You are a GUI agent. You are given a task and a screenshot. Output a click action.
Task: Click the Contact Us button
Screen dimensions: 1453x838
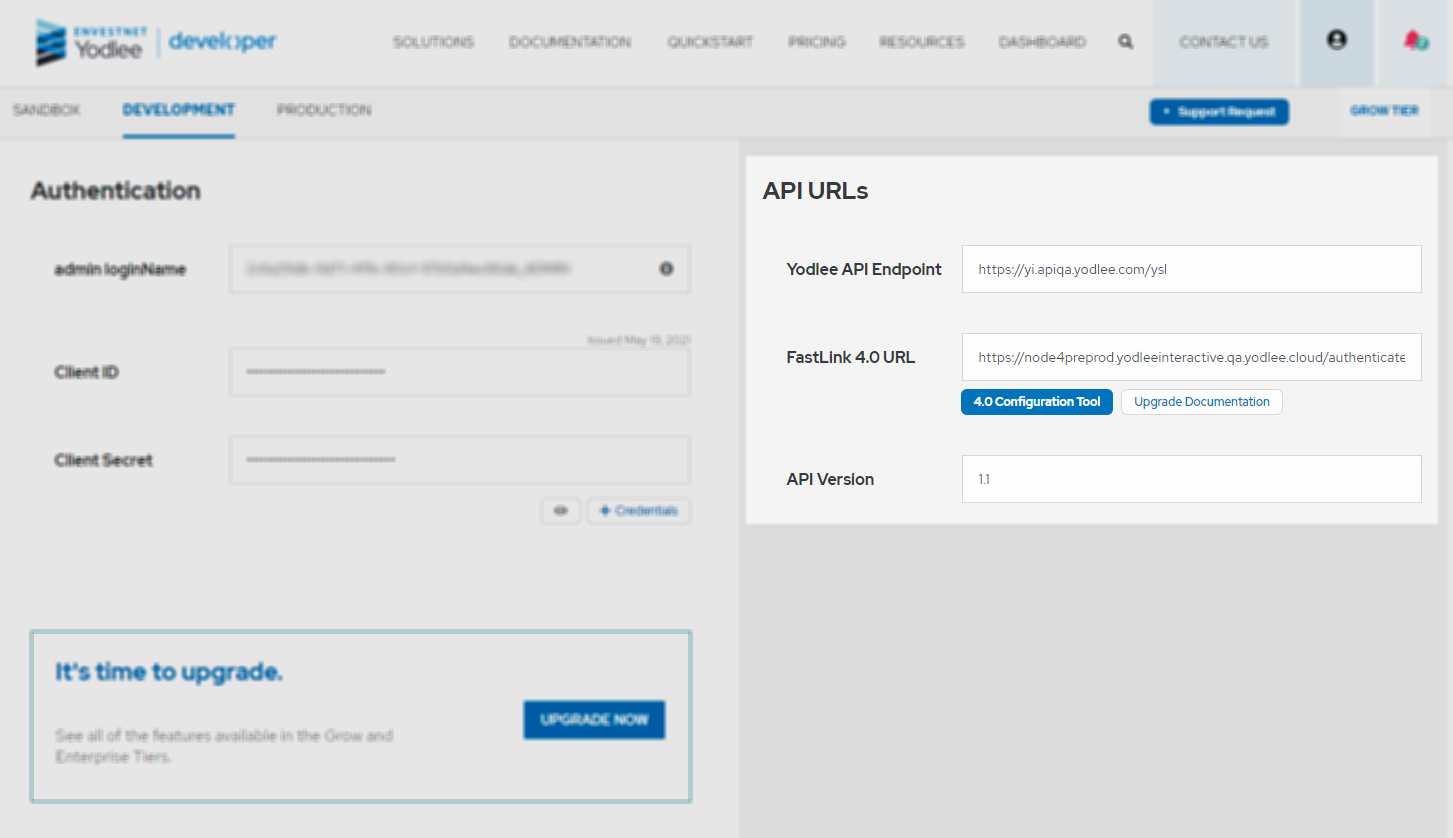click(x=1224, y=42)
